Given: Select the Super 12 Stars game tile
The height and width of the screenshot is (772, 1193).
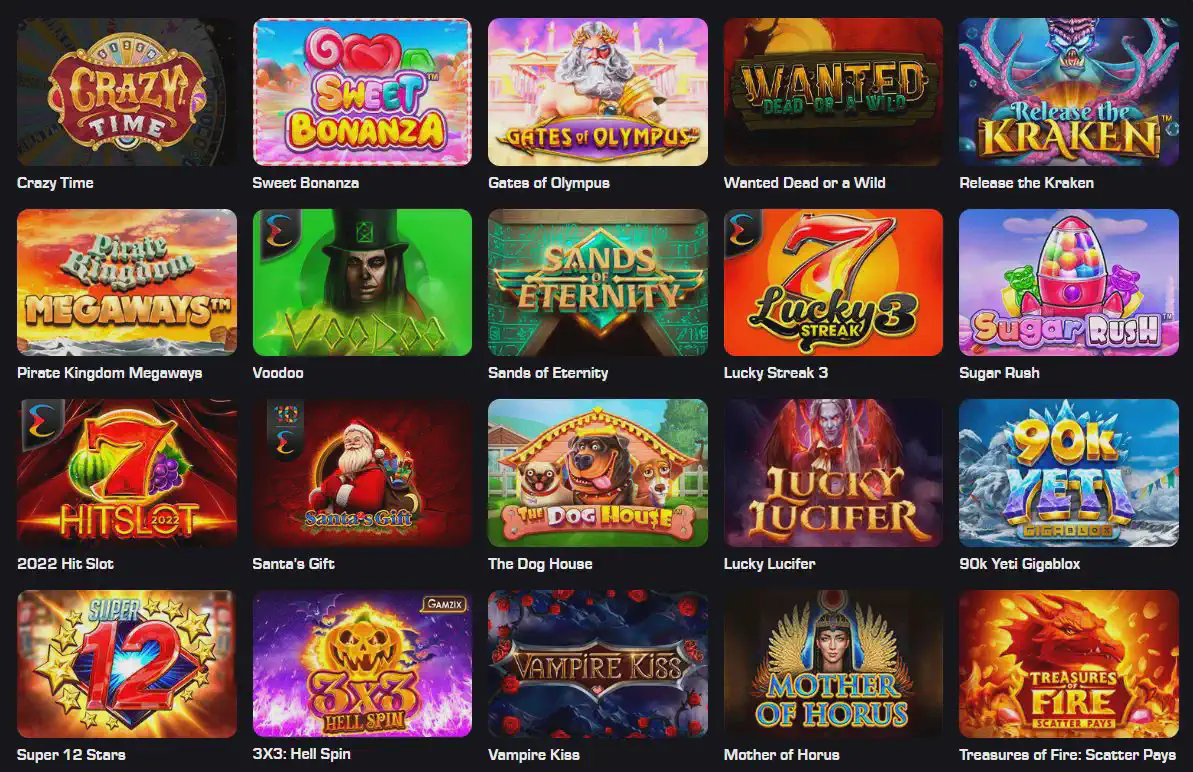Looking at the screenshot, I should [x=126, y=664].
